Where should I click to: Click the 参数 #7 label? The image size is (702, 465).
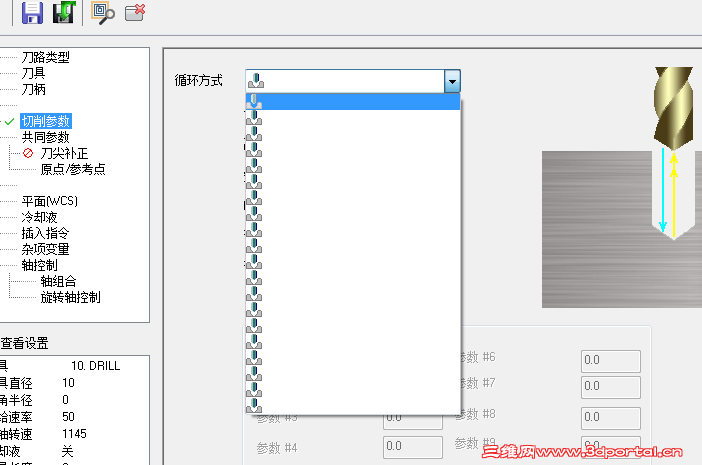click(x=477, y=383)
